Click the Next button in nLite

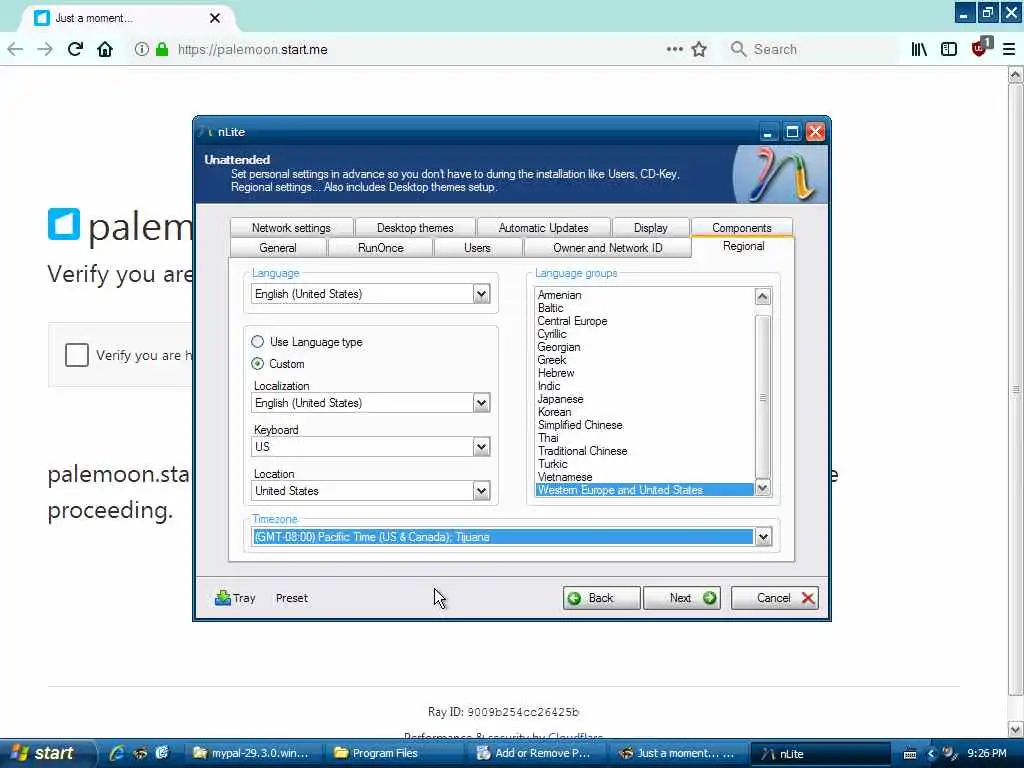[682, 598]
